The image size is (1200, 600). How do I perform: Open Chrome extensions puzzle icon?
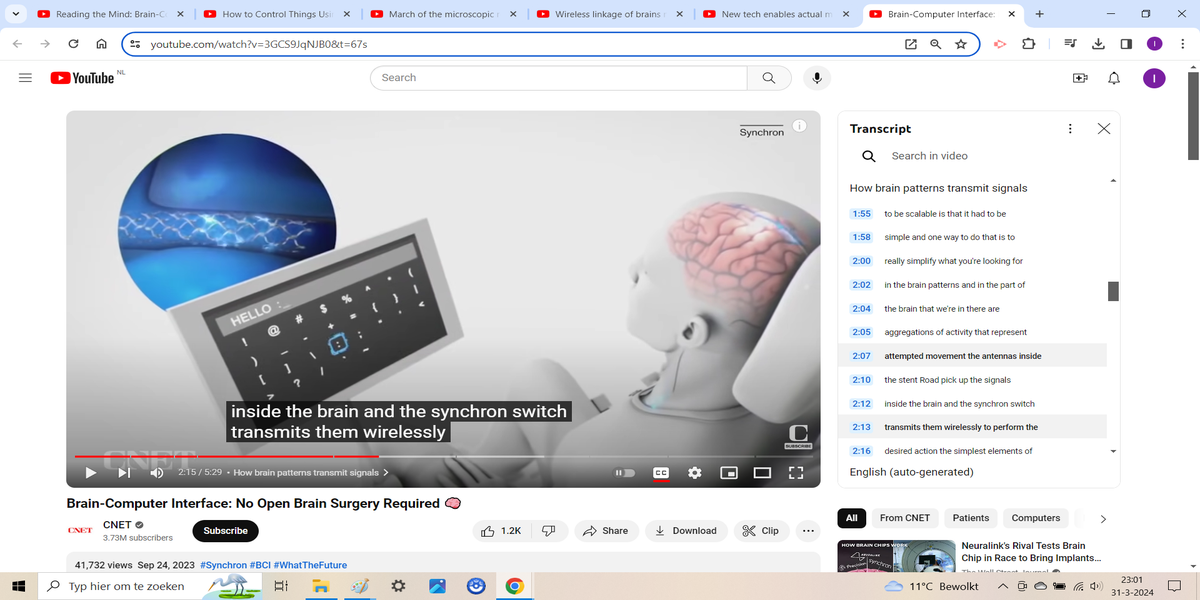click(x=1028, y=44)
